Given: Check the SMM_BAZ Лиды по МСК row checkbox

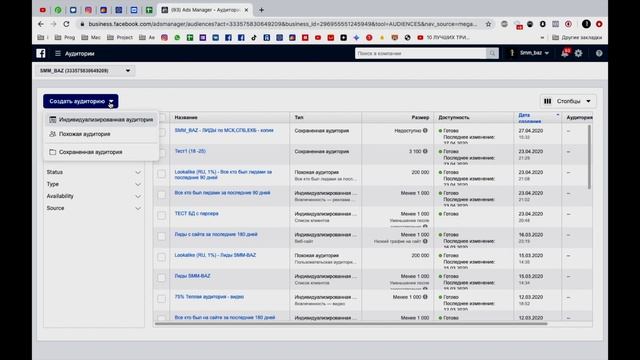Looking at the screenshot, I should point(162,132).
